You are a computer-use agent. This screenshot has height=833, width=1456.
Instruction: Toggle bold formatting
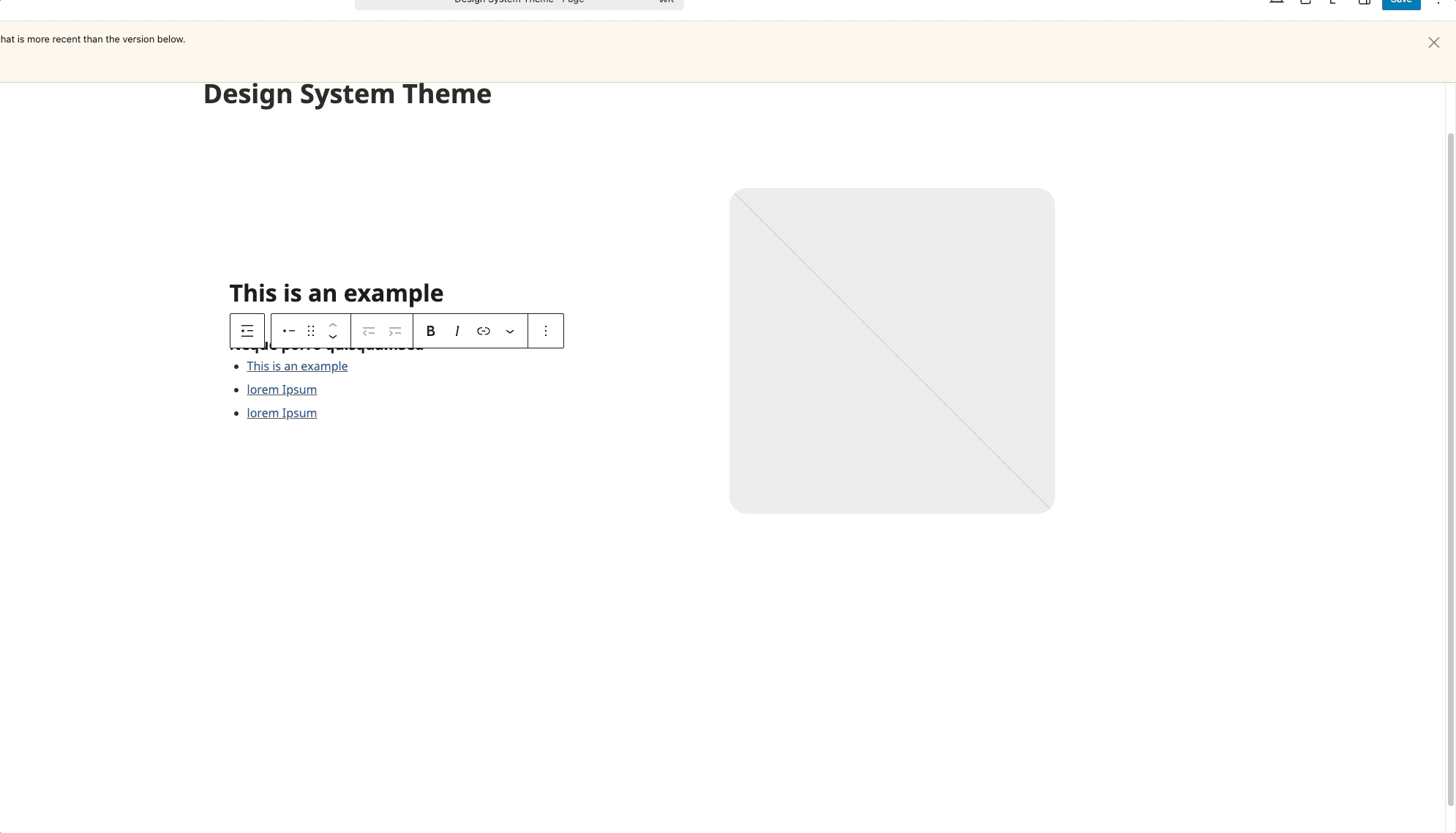[x=431, y=331]
